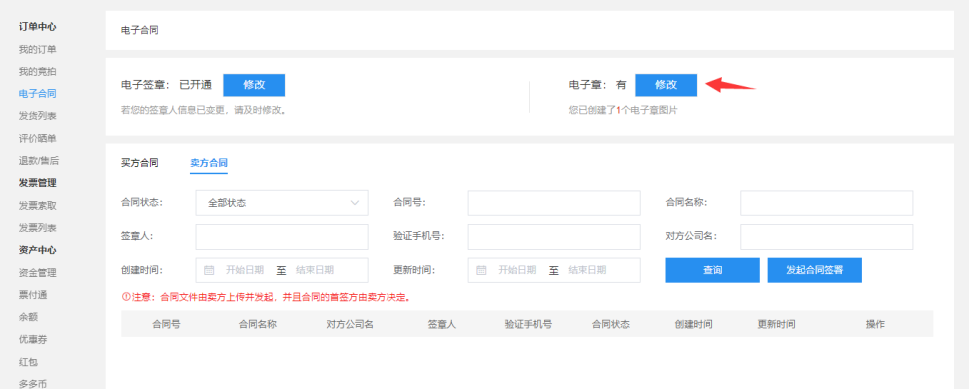
Task: Focus the 合同号 input field
Action: 554,203
